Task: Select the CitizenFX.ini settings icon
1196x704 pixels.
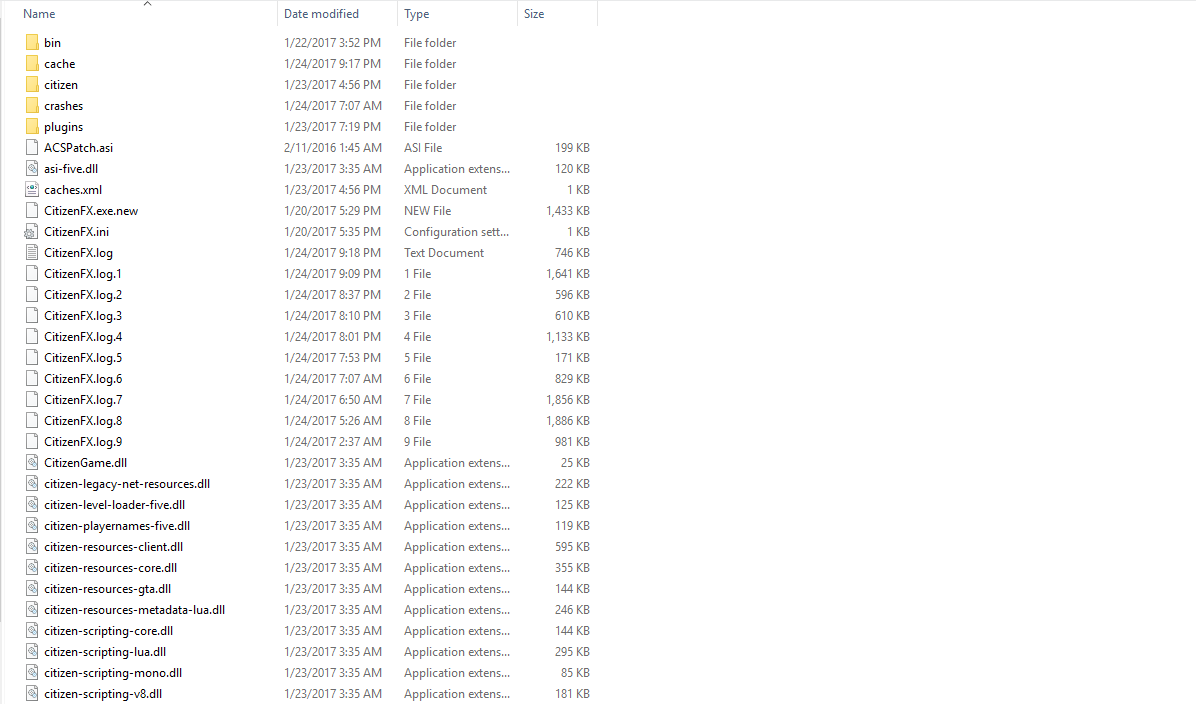Action: tap(31, 231)
